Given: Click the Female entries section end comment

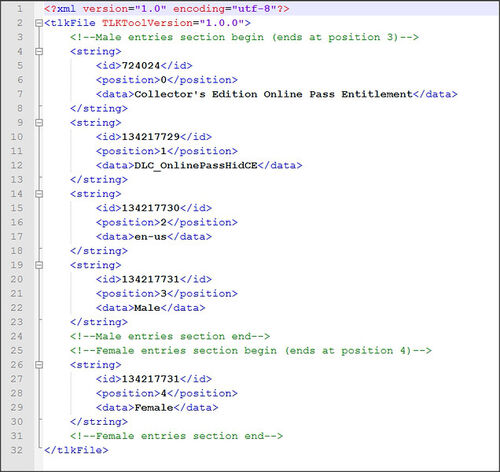Looking at the screenshot, I should 176,436.
